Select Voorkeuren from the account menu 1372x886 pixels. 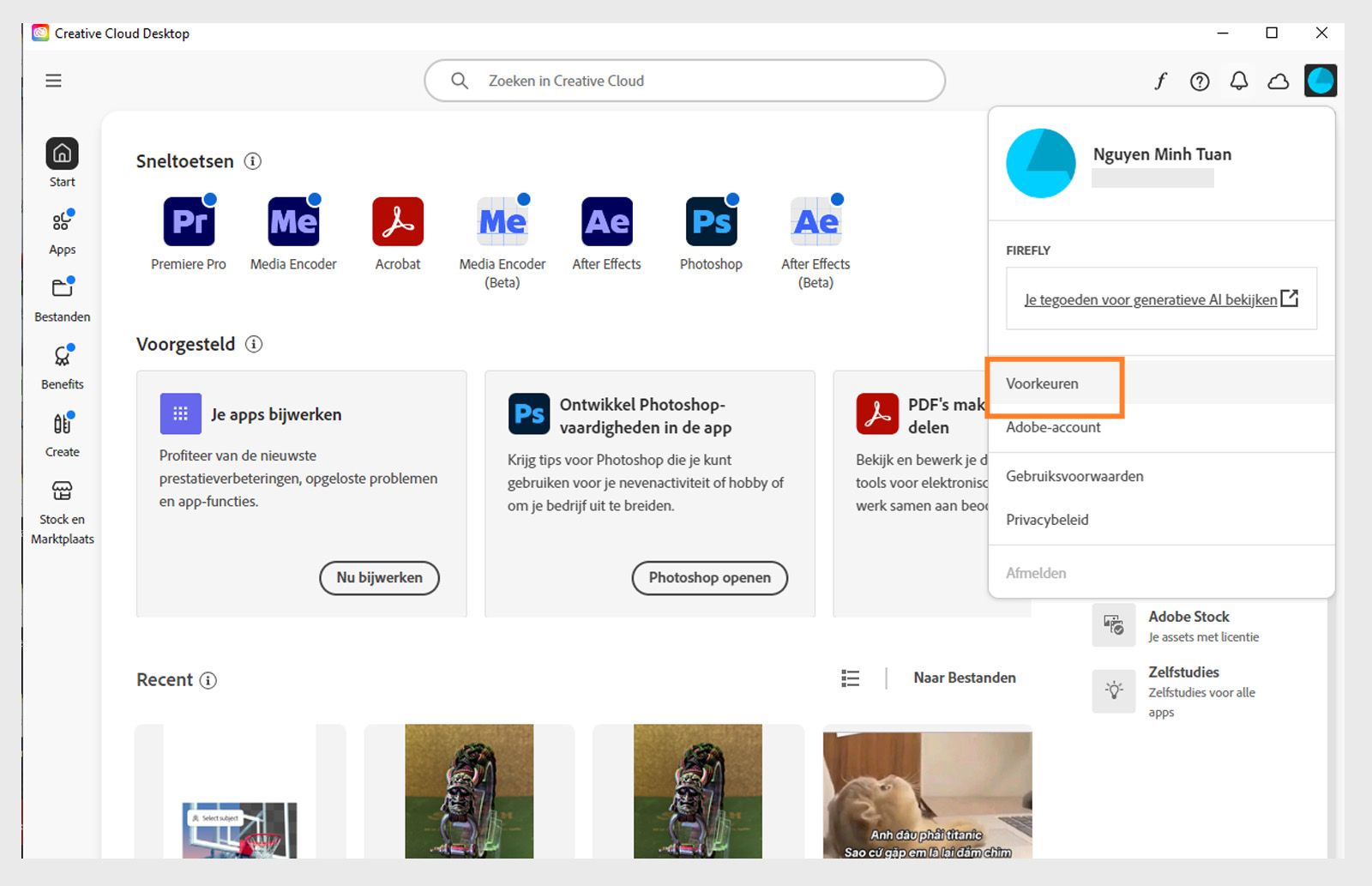click(x=1043, y=384)
